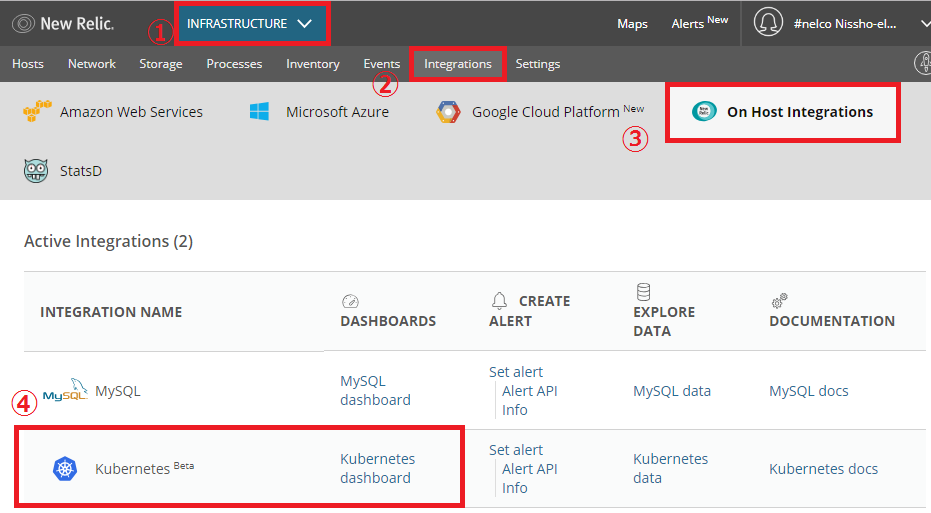Switch to the Processes tab

(234, 64)
